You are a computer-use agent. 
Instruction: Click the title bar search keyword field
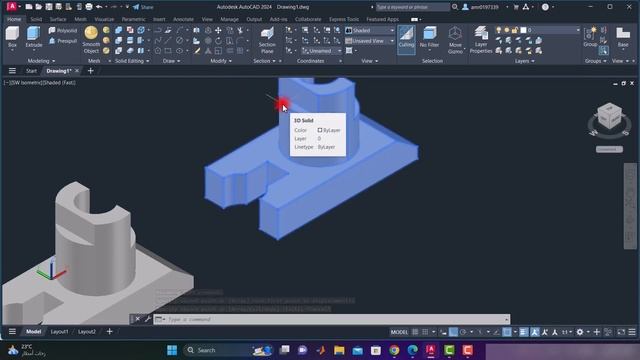coord(412,7)
